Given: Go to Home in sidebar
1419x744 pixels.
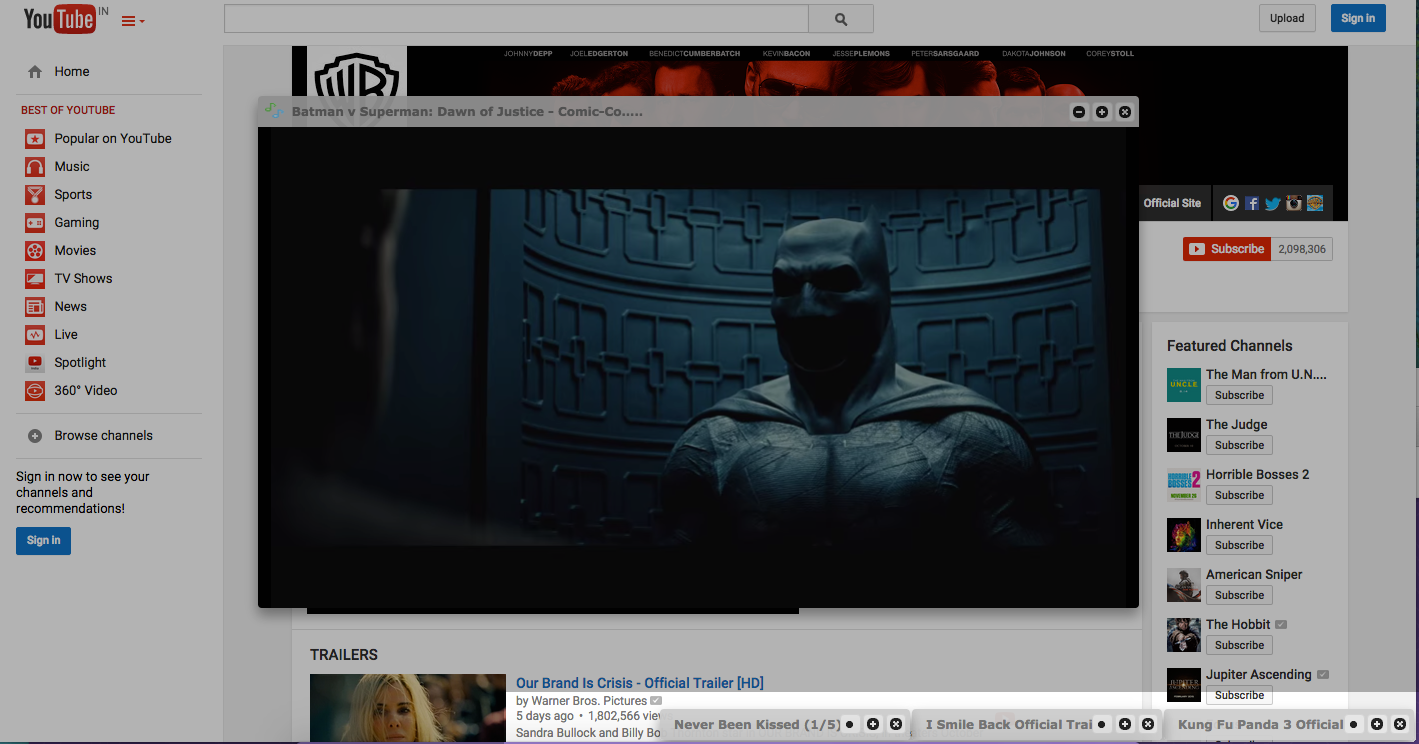Looking at the screenshot, I should [x=72, y=72].
